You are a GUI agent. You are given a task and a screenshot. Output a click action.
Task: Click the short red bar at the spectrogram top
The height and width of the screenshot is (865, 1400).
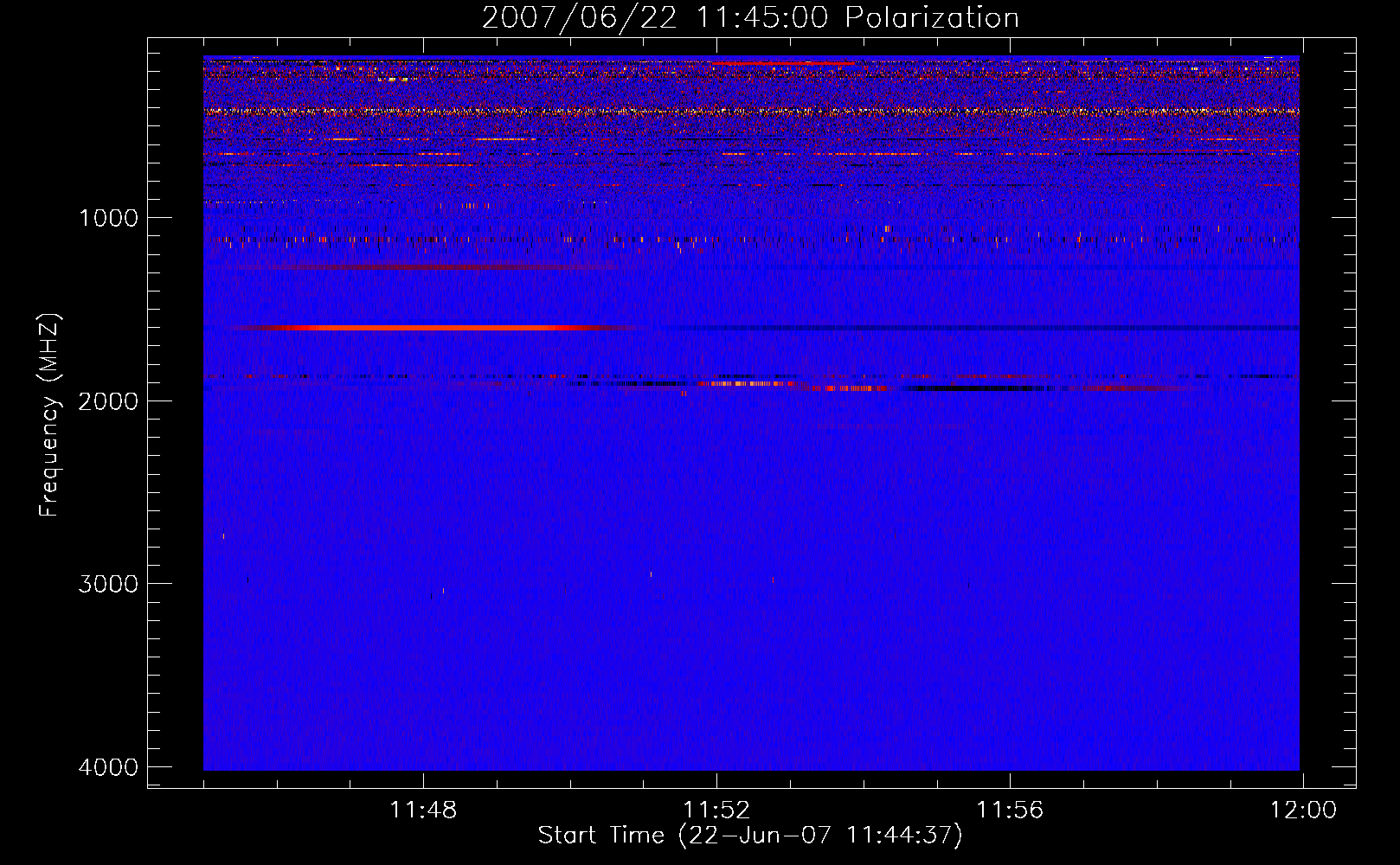[783, 63]
